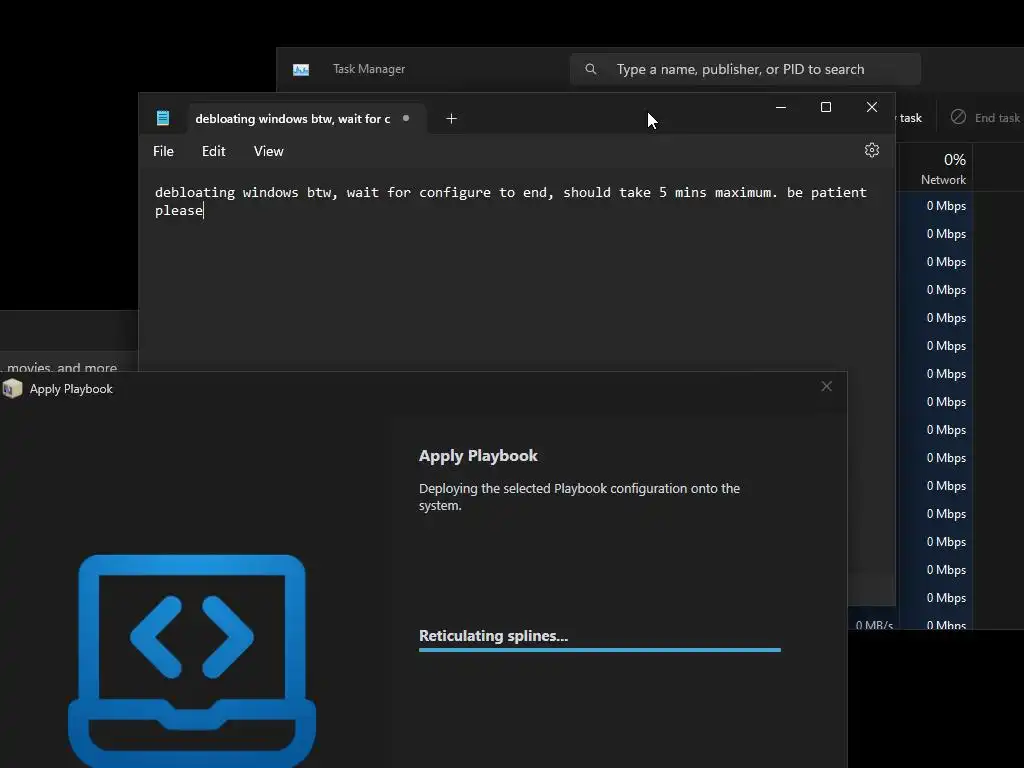Image resolution: width=1024 pixels, height=768 pixels.
Task: Open the File menu in Notepad
Action: [163, 151]
